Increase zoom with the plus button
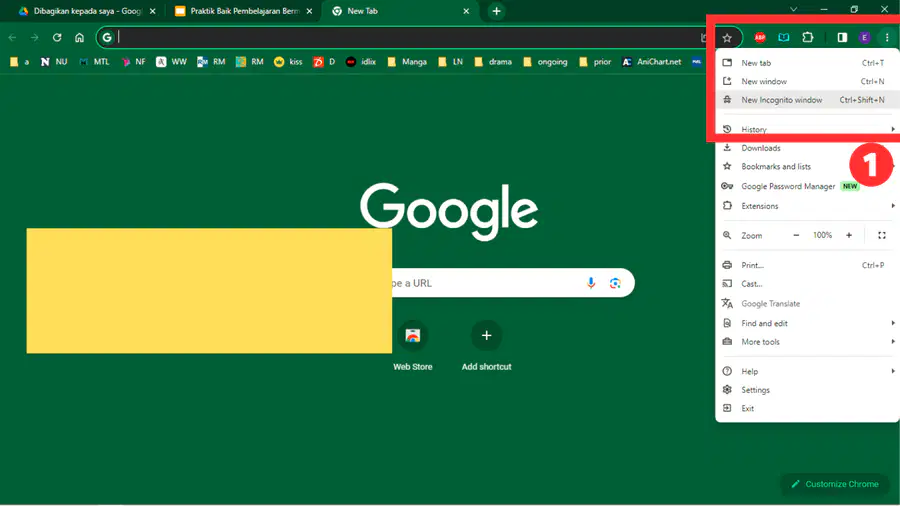The image size is (900, 506). [849, 235]
